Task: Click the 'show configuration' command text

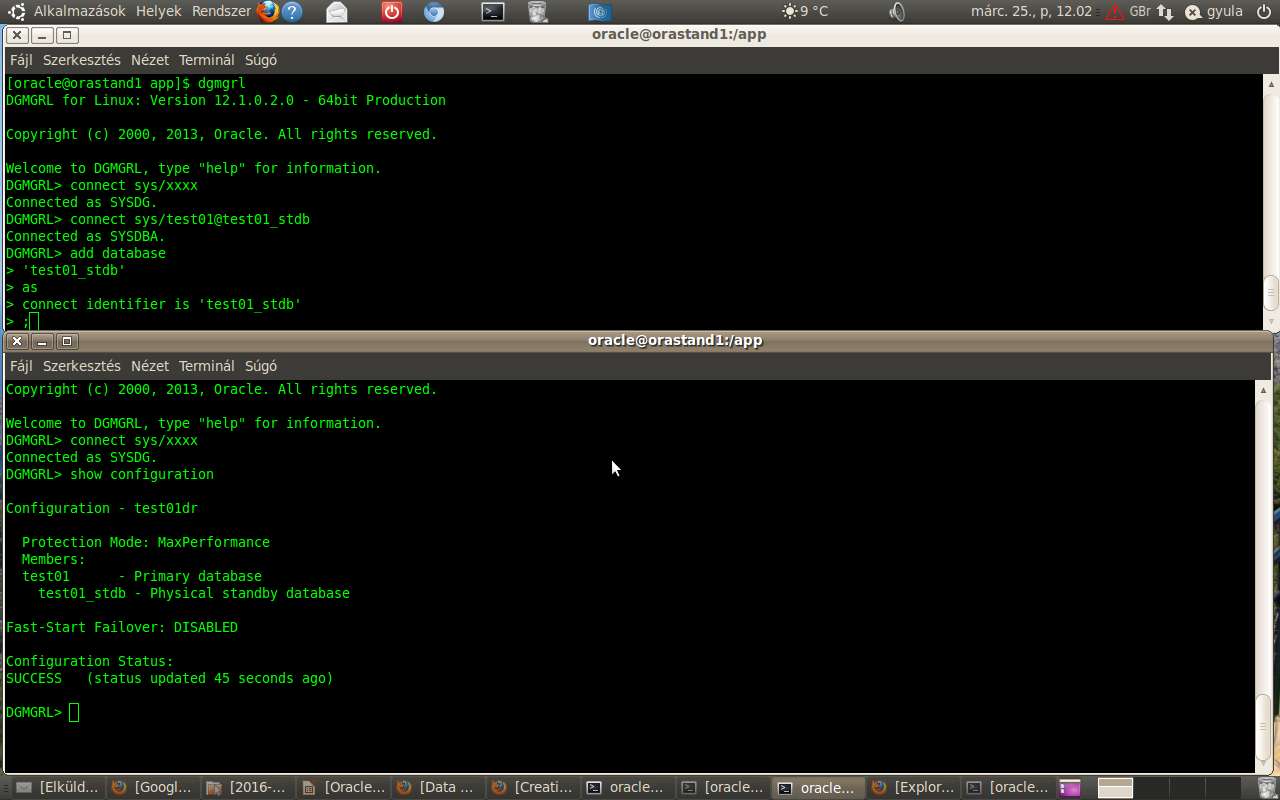Action: point(142,474)
